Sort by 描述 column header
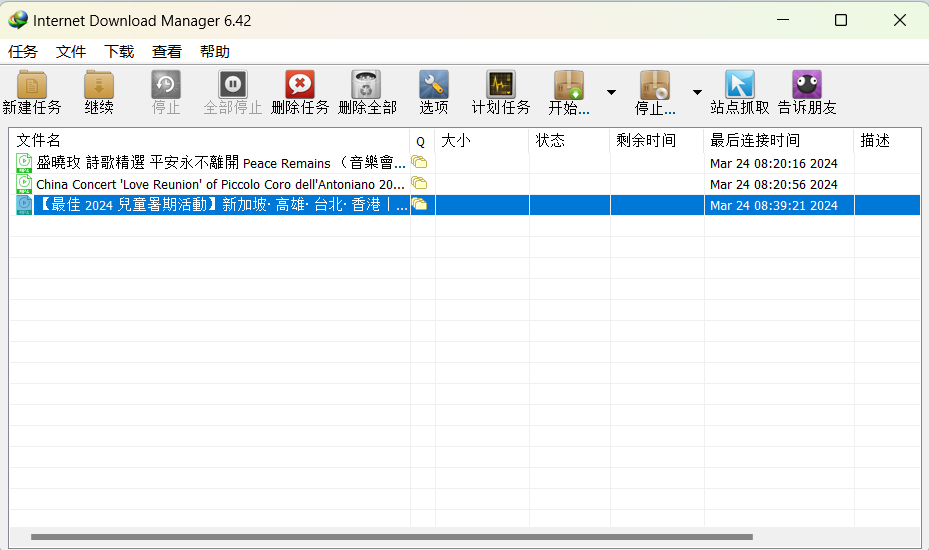 coord(887,140)
